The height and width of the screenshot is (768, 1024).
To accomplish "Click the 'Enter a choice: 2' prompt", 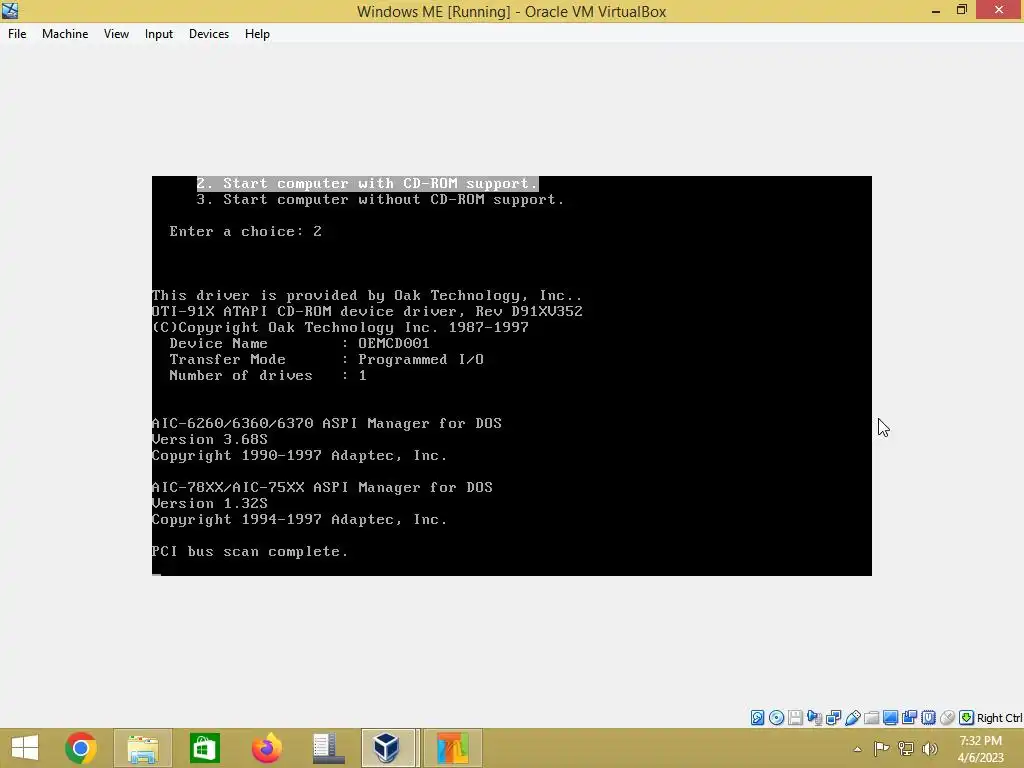I will 246,232.
